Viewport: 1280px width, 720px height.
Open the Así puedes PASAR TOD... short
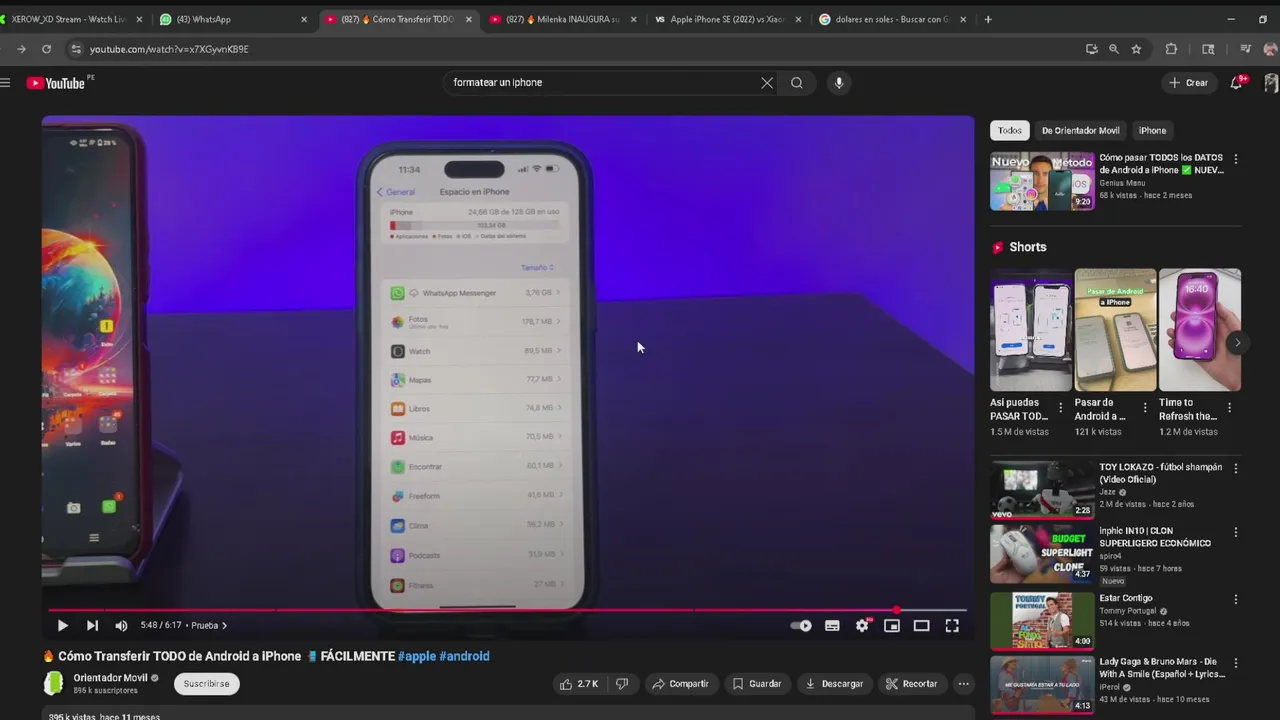[1031, 330]
